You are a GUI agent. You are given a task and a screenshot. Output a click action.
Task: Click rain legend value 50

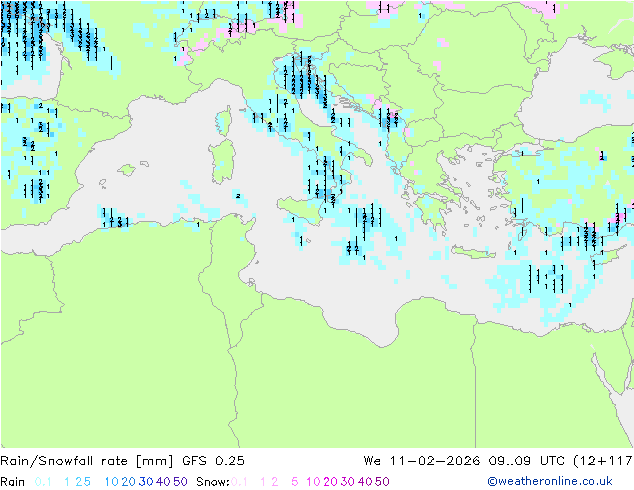point(180,482)
